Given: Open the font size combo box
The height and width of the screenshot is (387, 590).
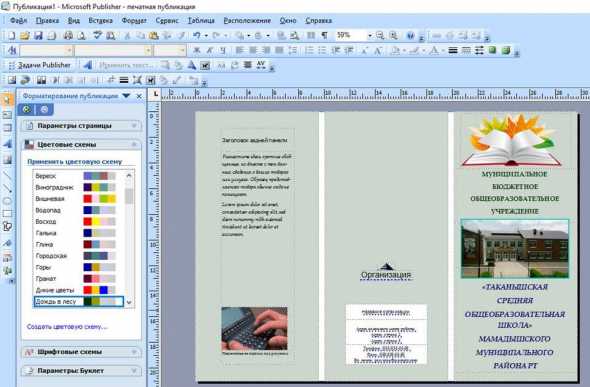Looking at the screenshot, I should click(x=170, y=50).
